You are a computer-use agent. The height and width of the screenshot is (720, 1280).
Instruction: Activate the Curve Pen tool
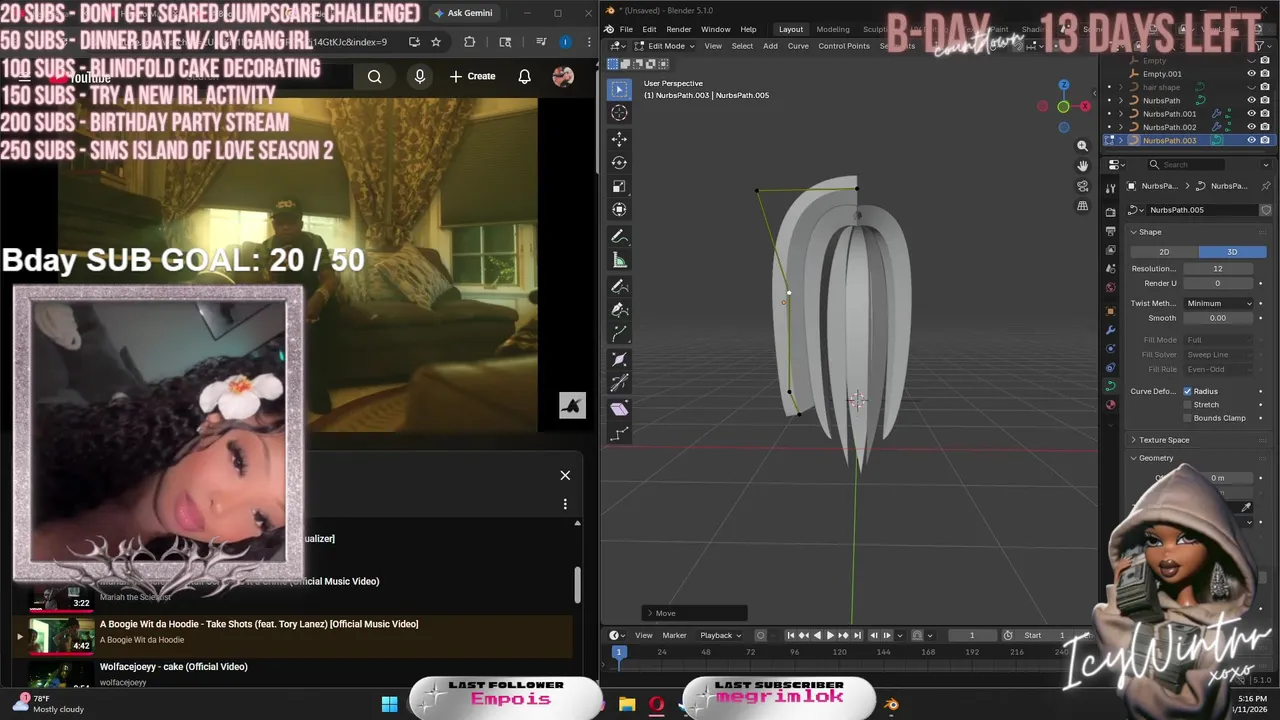pos(619,310)
